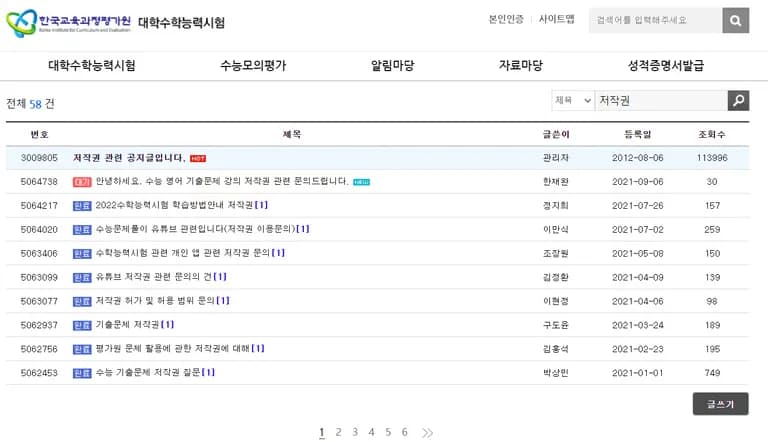Go to page 6 of results
768x442 pixels.
coord(404,432)
